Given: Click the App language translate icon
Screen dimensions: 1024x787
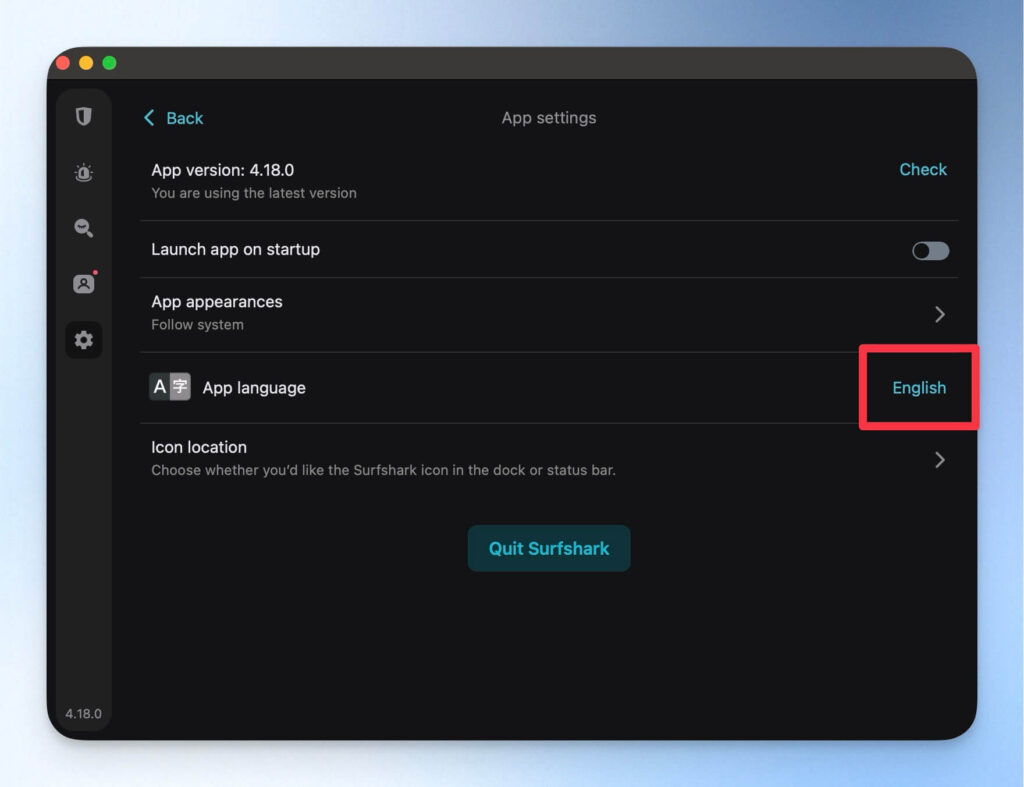Looking at the screenshot, I should click(x=170, y=387).
